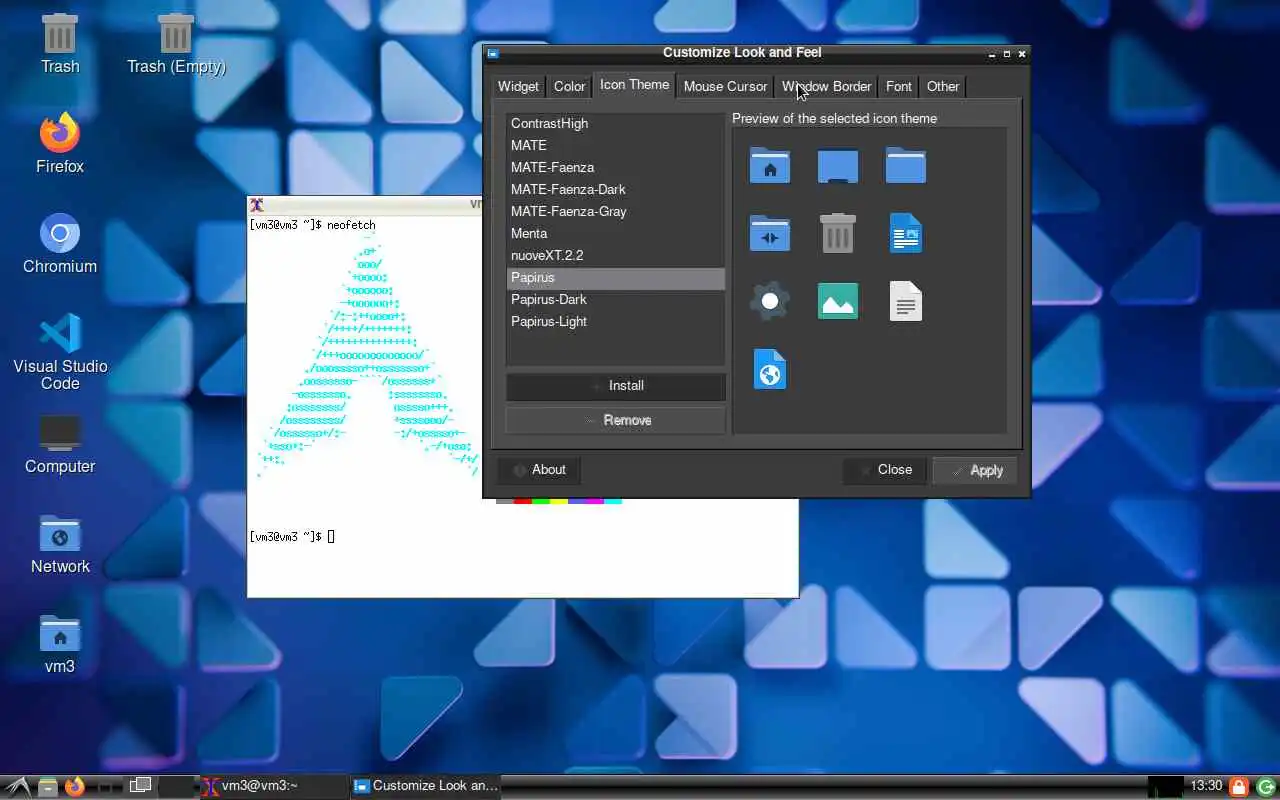Screen dimensions: 1280x800
Task: Click the web globe document preview icon
Action: (x=770, y=369)
